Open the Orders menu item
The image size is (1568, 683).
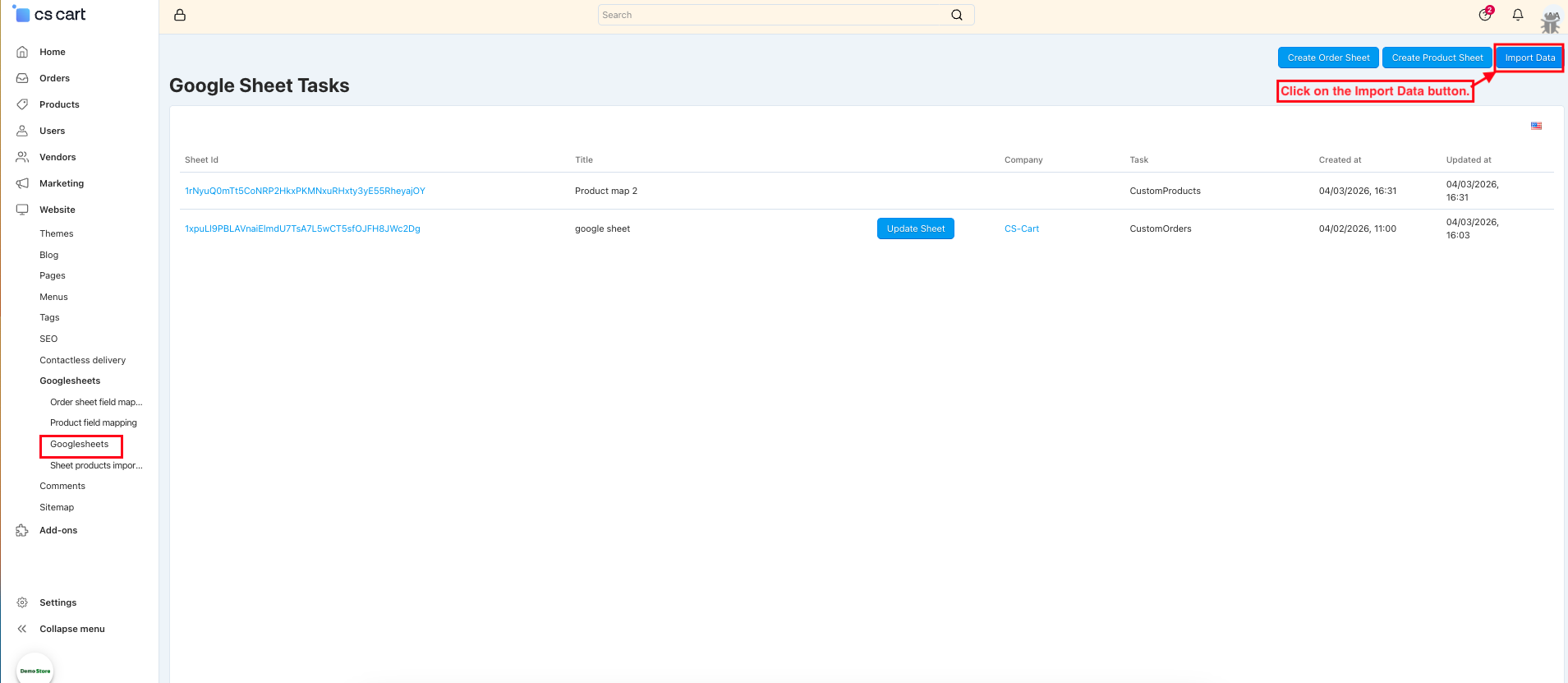(54, 78)
